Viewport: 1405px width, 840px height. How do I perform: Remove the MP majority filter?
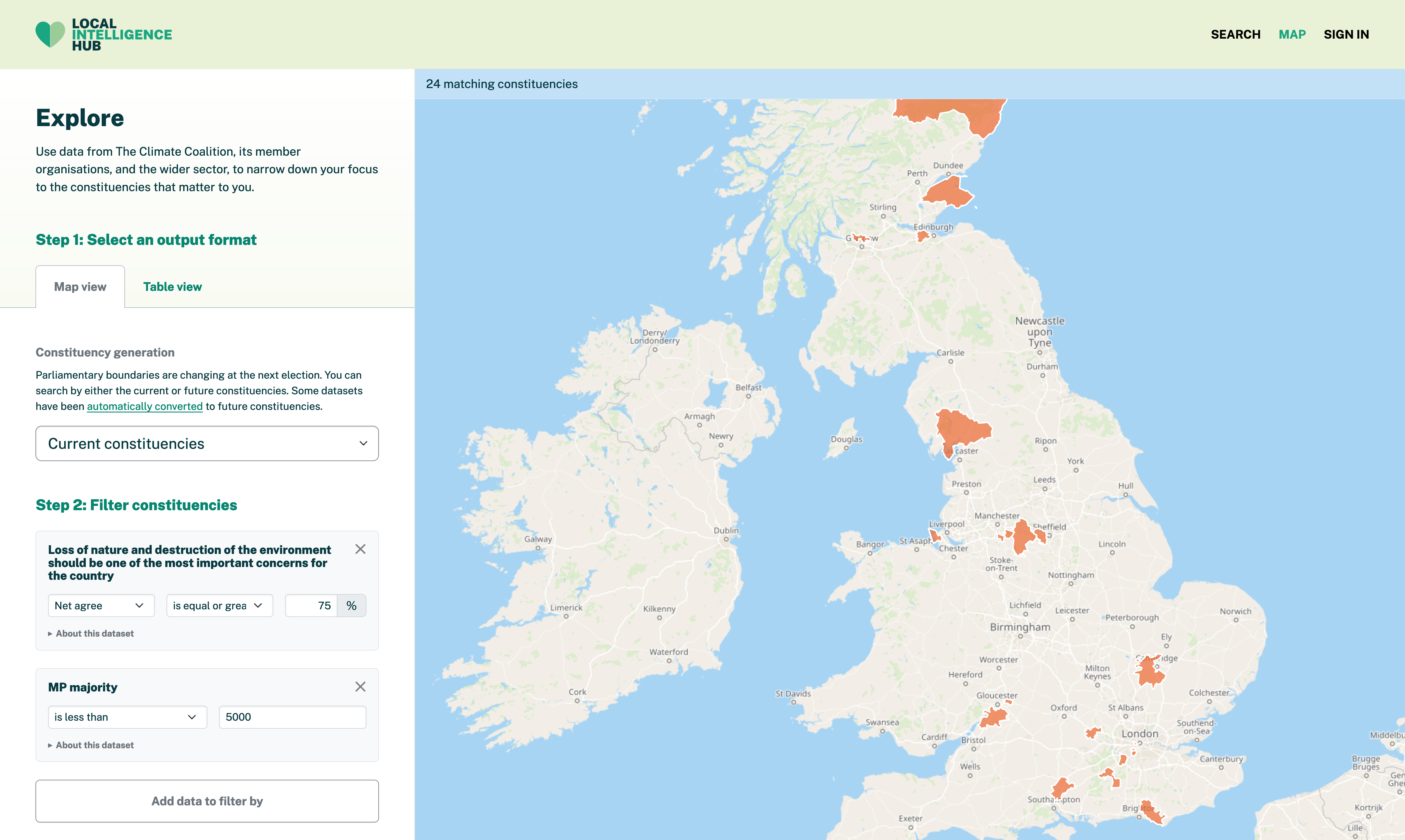[360, 686]
